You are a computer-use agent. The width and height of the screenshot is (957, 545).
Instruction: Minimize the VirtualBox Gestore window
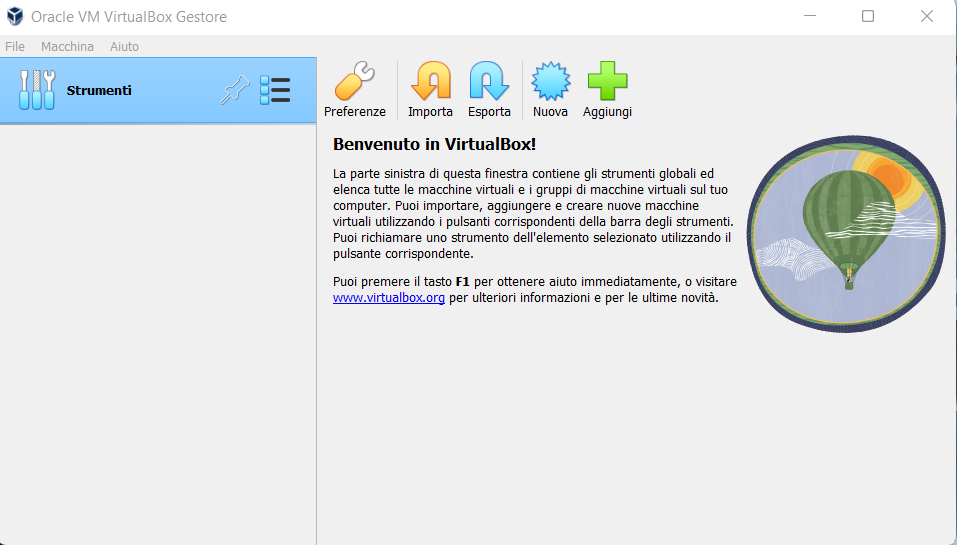(x=810, y=16)
